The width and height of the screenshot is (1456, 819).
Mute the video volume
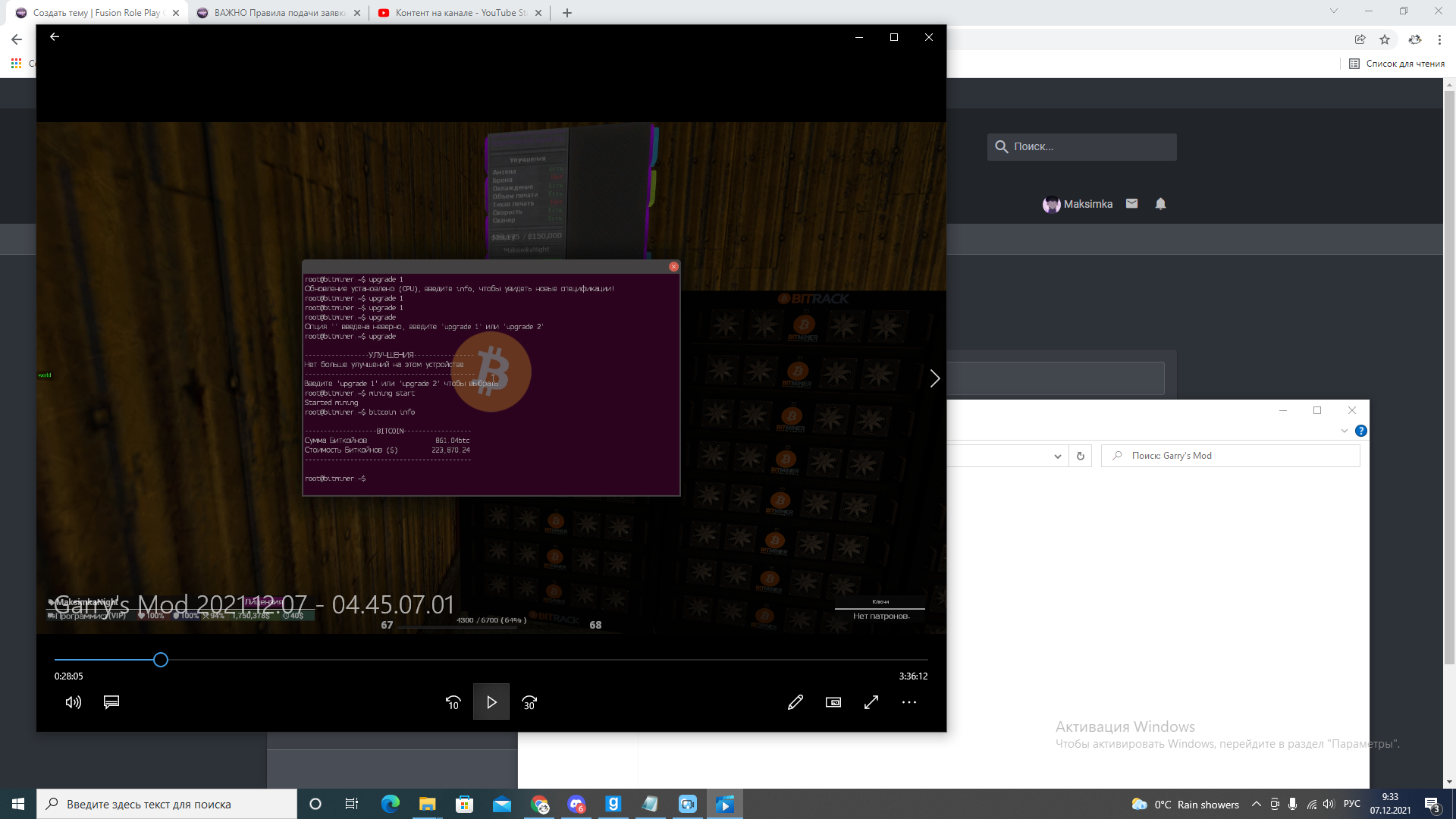click(74, 702)
